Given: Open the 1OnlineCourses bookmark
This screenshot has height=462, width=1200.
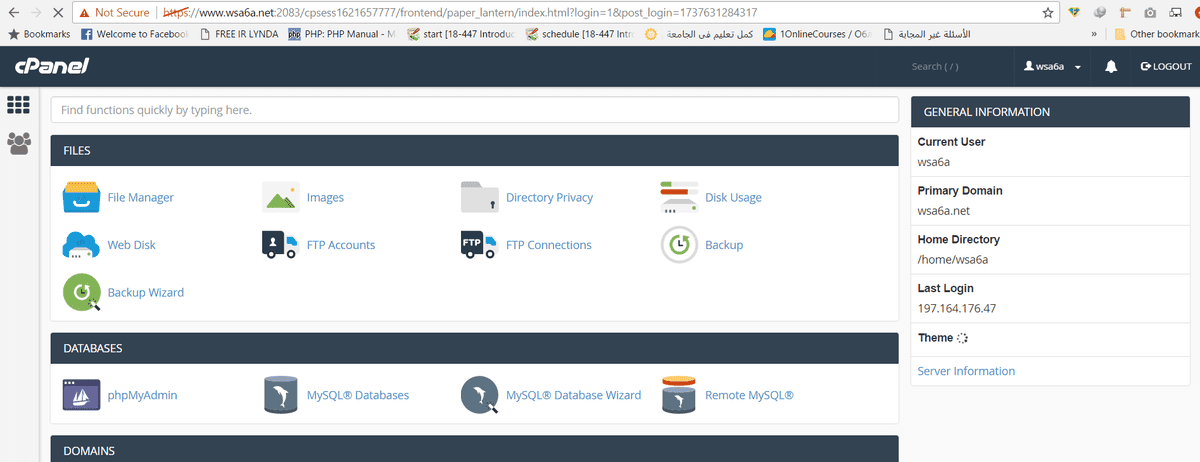Looking at the screenshot, I should pos(817,34).
